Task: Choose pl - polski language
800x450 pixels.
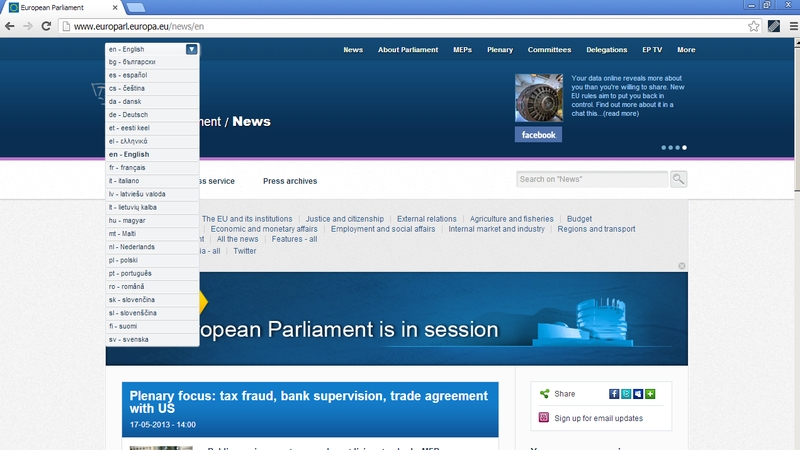Action: click(x=152, y=261)
